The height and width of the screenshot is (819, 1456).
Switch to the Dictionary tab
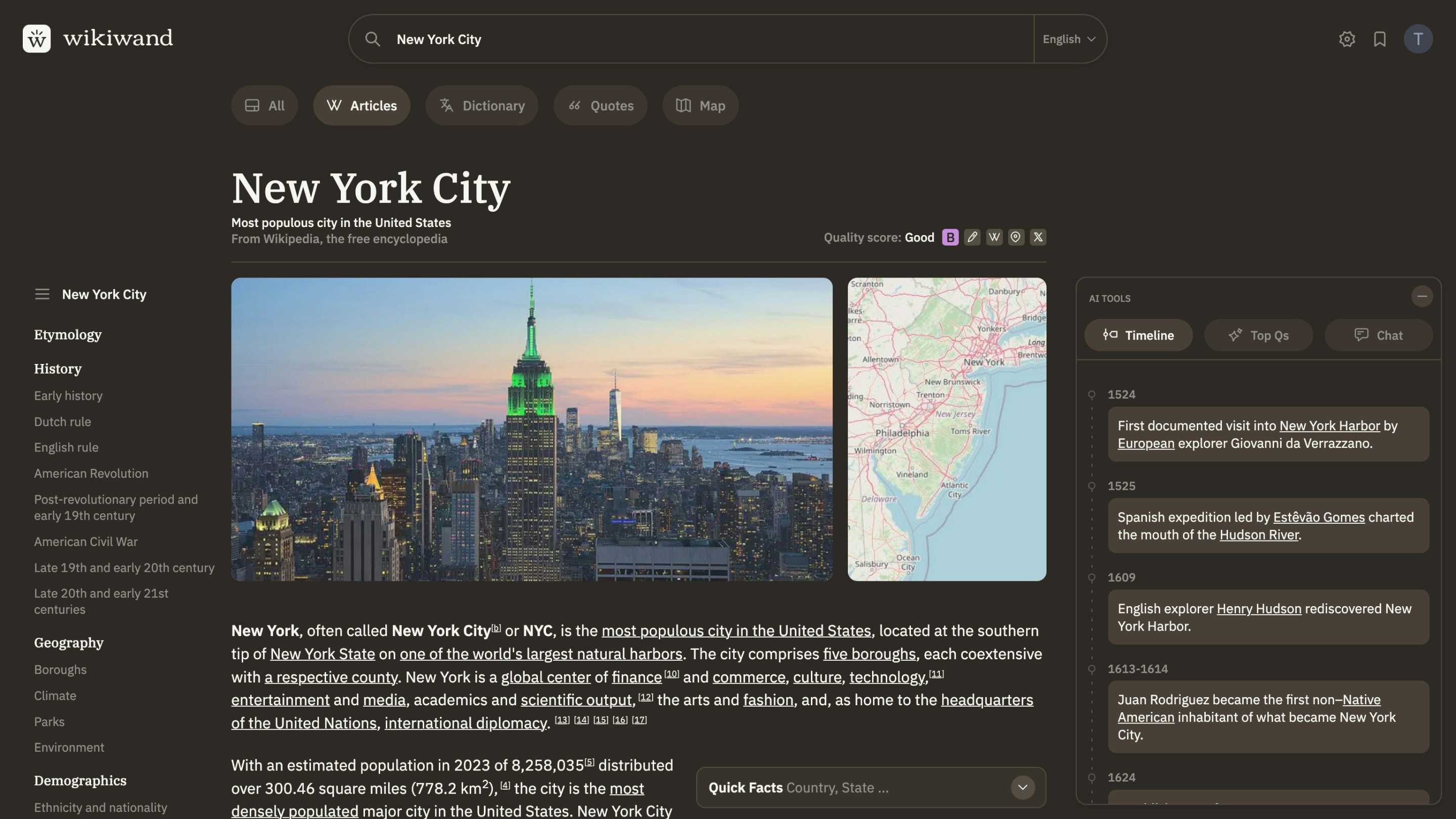pyautogui.click(x=482, y=106)
